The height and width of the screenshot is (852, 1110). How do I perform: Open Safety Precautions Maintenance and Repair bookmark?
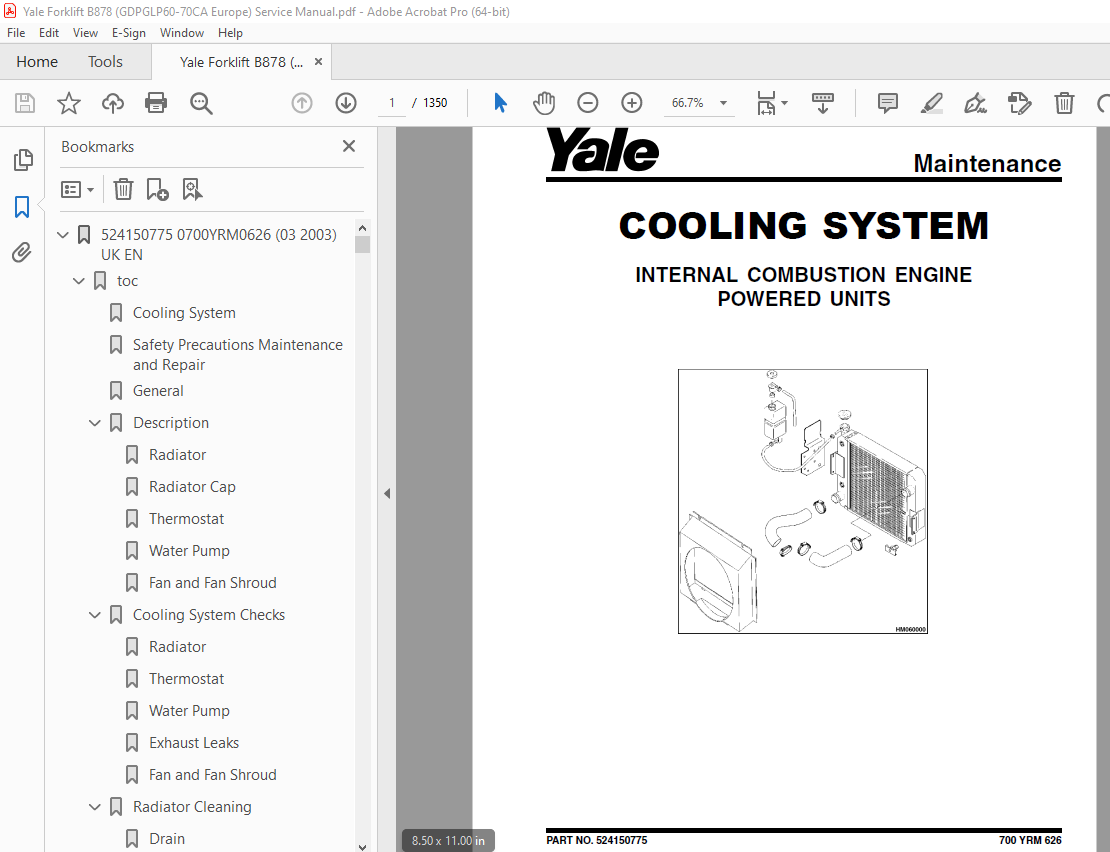238,355
